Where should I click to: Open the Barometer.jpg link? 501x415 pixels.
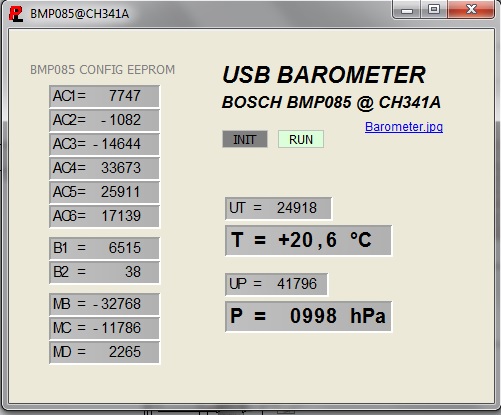[404, 127]
